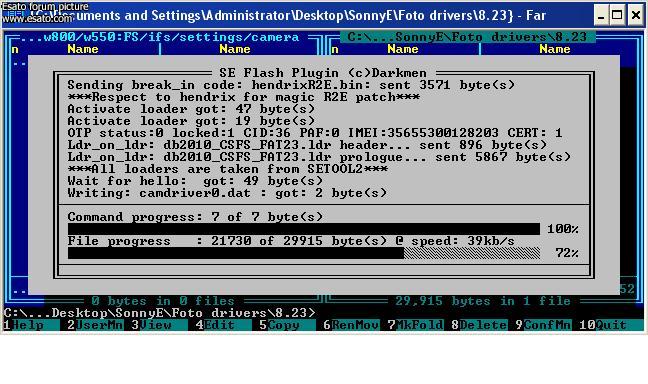Click the 100% percentage value
648x384 pixels.
click(563, 229)
